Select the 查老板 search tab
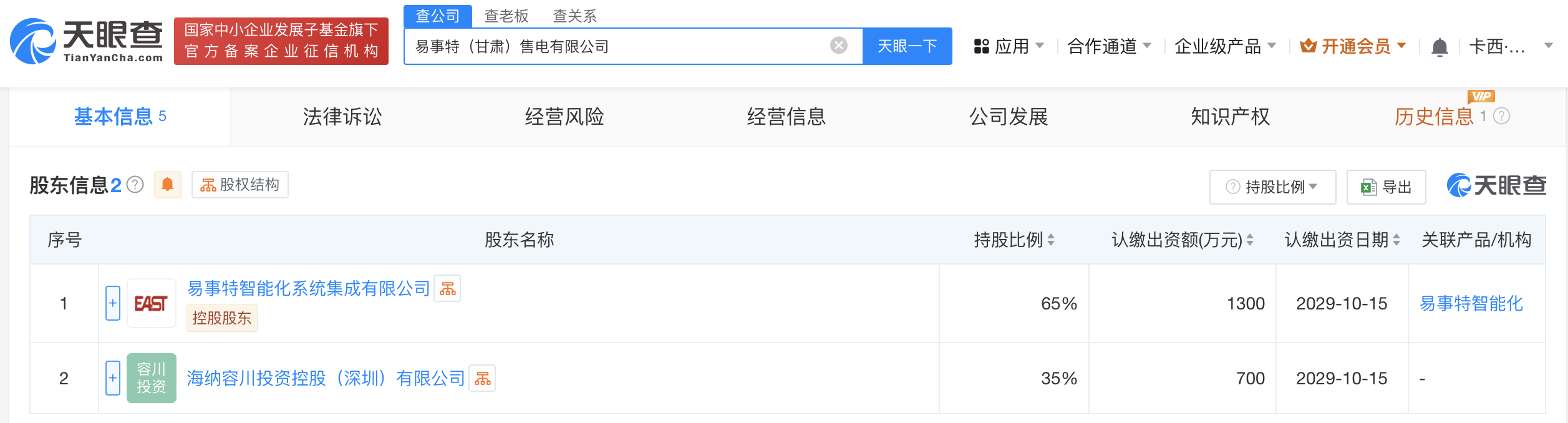This screenshot has width=1568, height=423. (506, 16)
